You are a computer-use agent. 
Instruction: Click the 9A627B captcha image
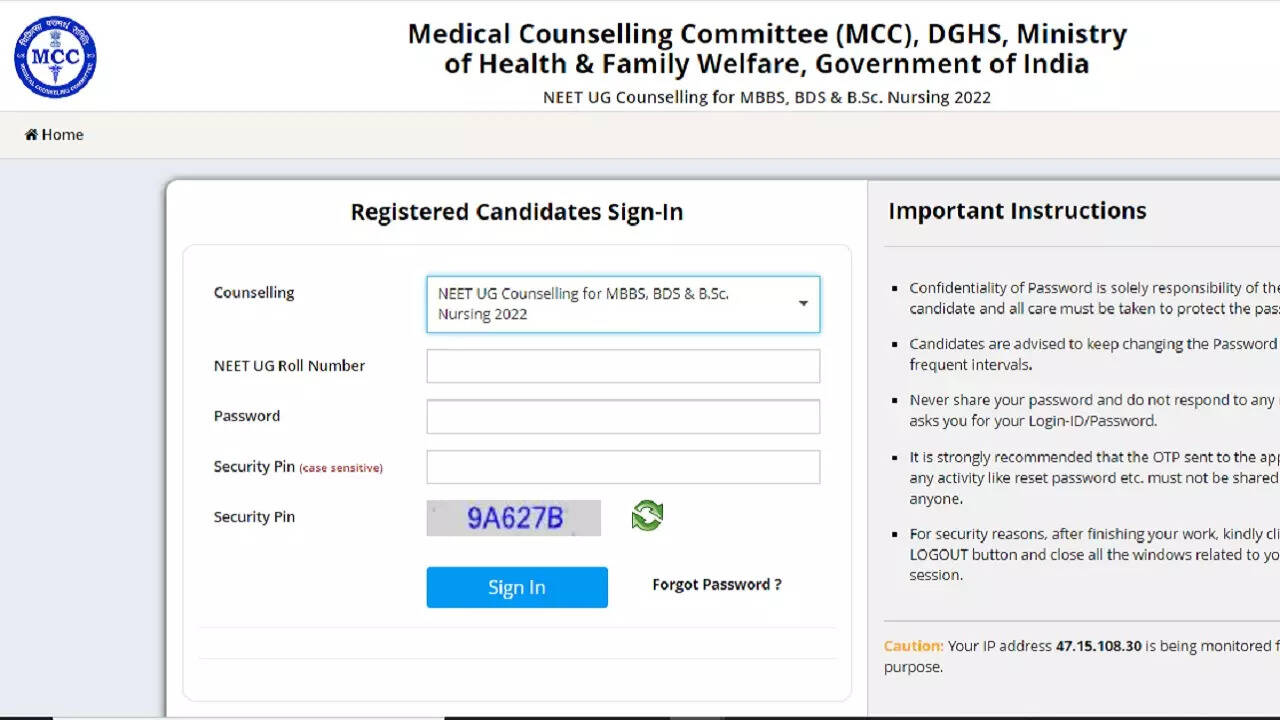click(514, 518)
